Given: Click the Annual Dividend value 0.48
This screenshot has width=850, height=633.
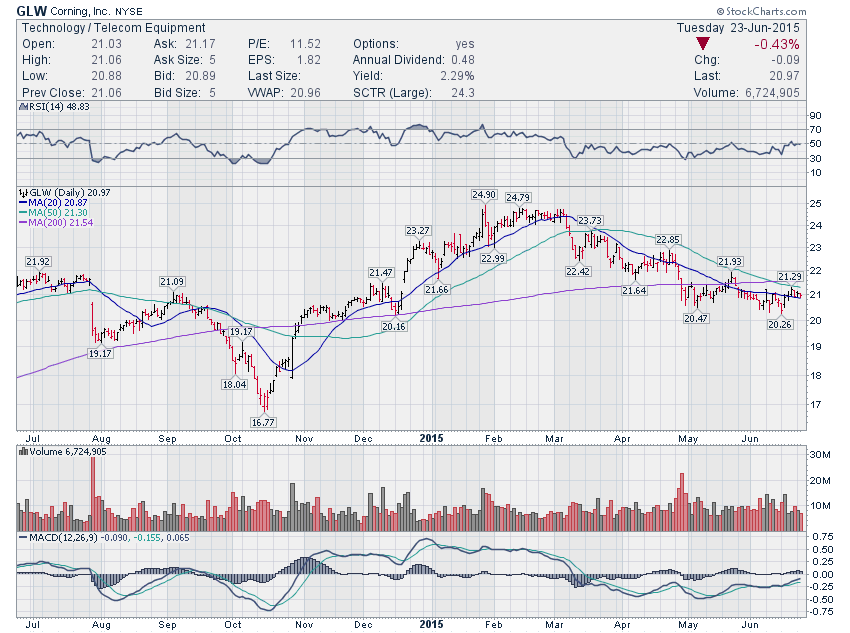Looking at the screenshot, I should (x=462, y=60).
